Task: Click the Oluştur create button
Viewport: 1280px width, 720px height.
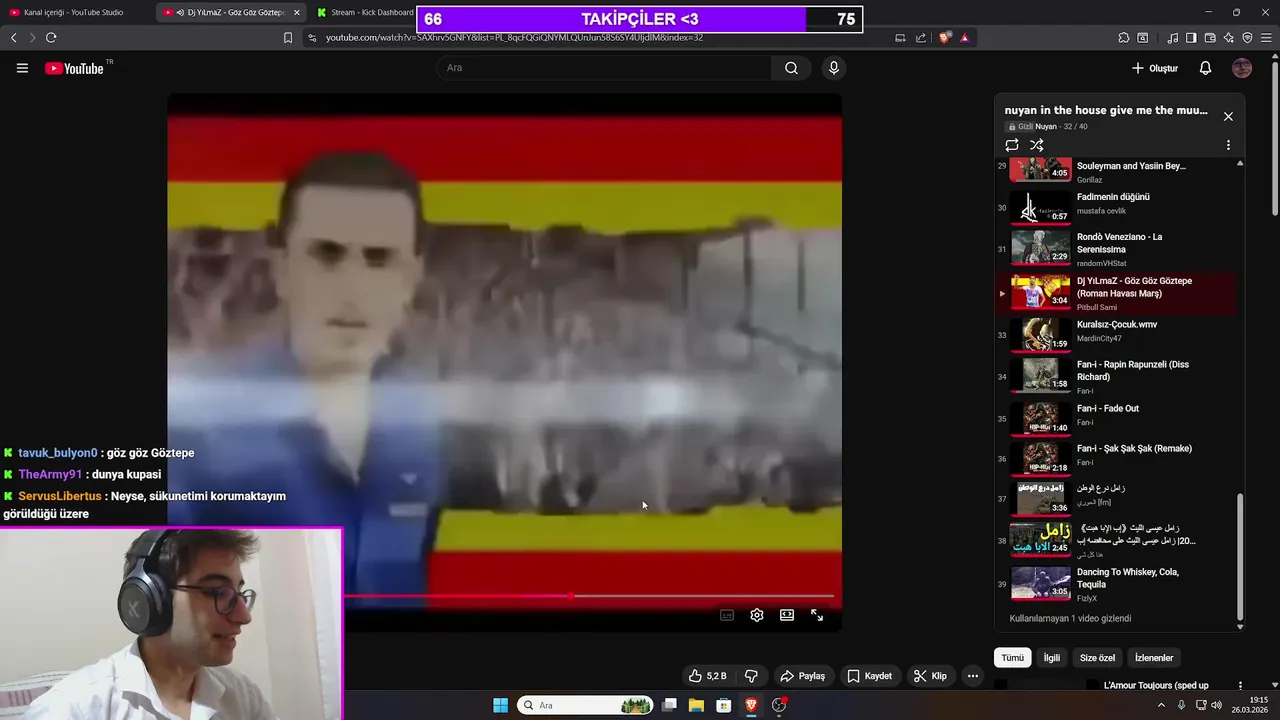Action: (1155, 68)
